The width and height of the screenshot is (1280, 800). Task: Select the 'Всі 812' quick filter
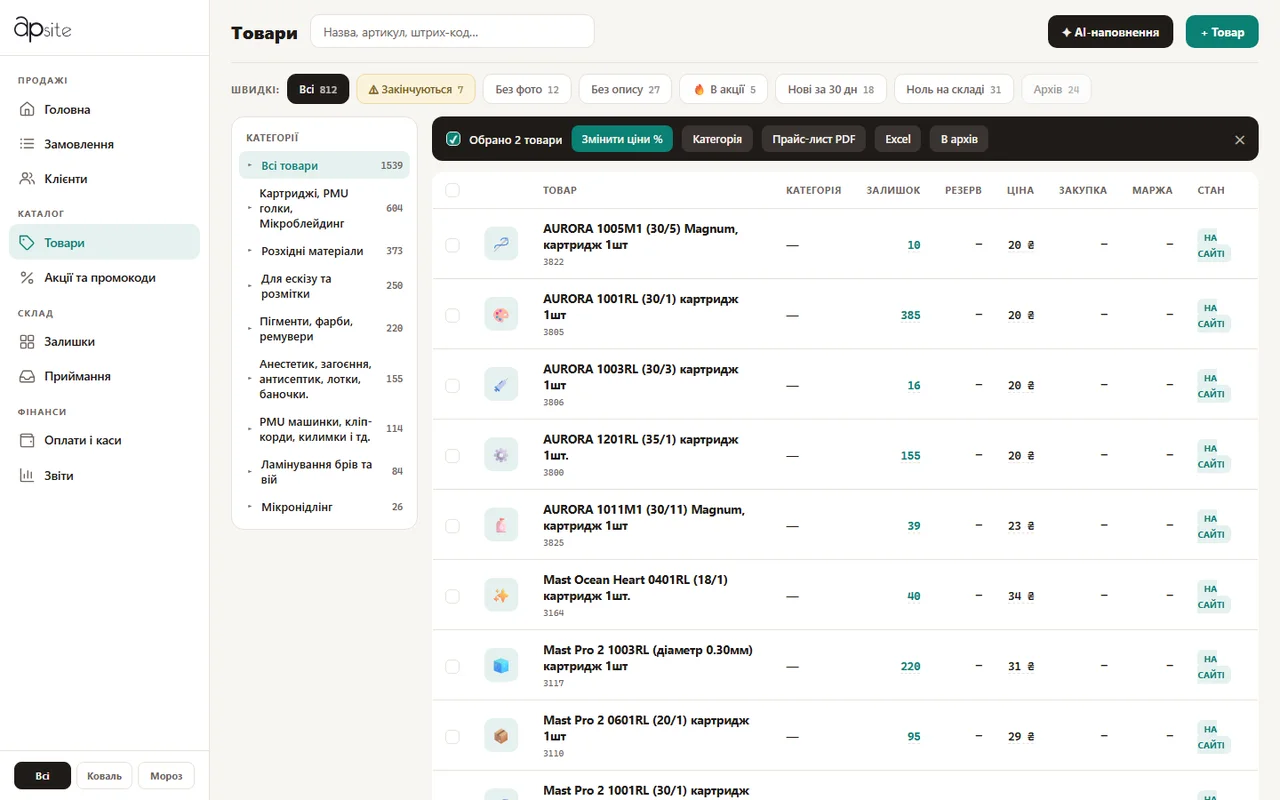click(318, 89)
